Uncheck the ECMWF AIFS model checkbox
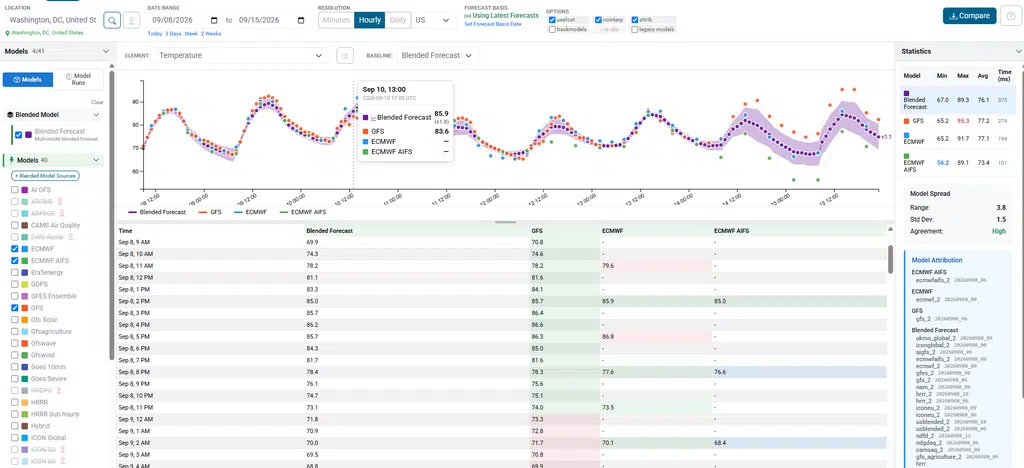Image resolution: width=1024 pixels, height=468 pixels. (x=16, y=260)
